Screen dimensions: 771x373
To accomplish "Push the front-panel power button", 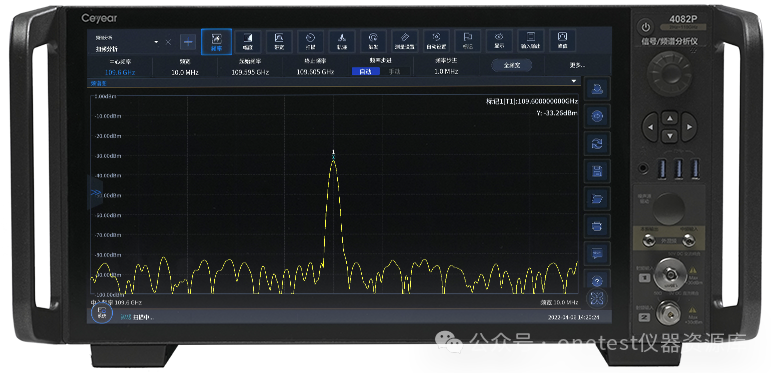I will tap(645, 27).
